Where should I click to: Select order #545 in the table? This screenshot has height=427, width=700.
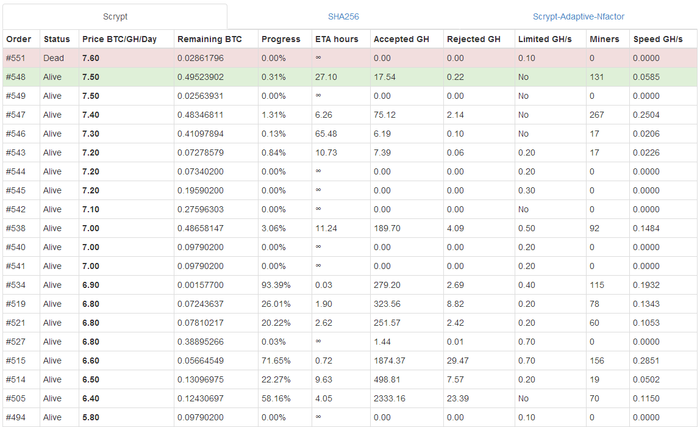[x=350, y=190]
